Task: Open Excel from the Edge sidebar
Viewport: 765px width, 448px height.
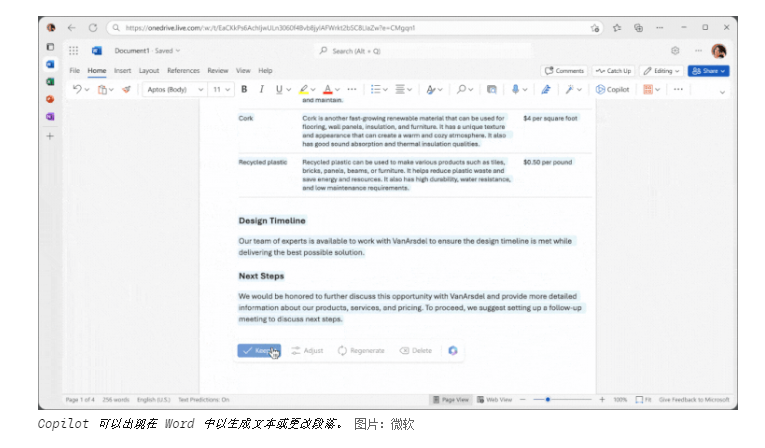Action: click(x=50, y=81)
